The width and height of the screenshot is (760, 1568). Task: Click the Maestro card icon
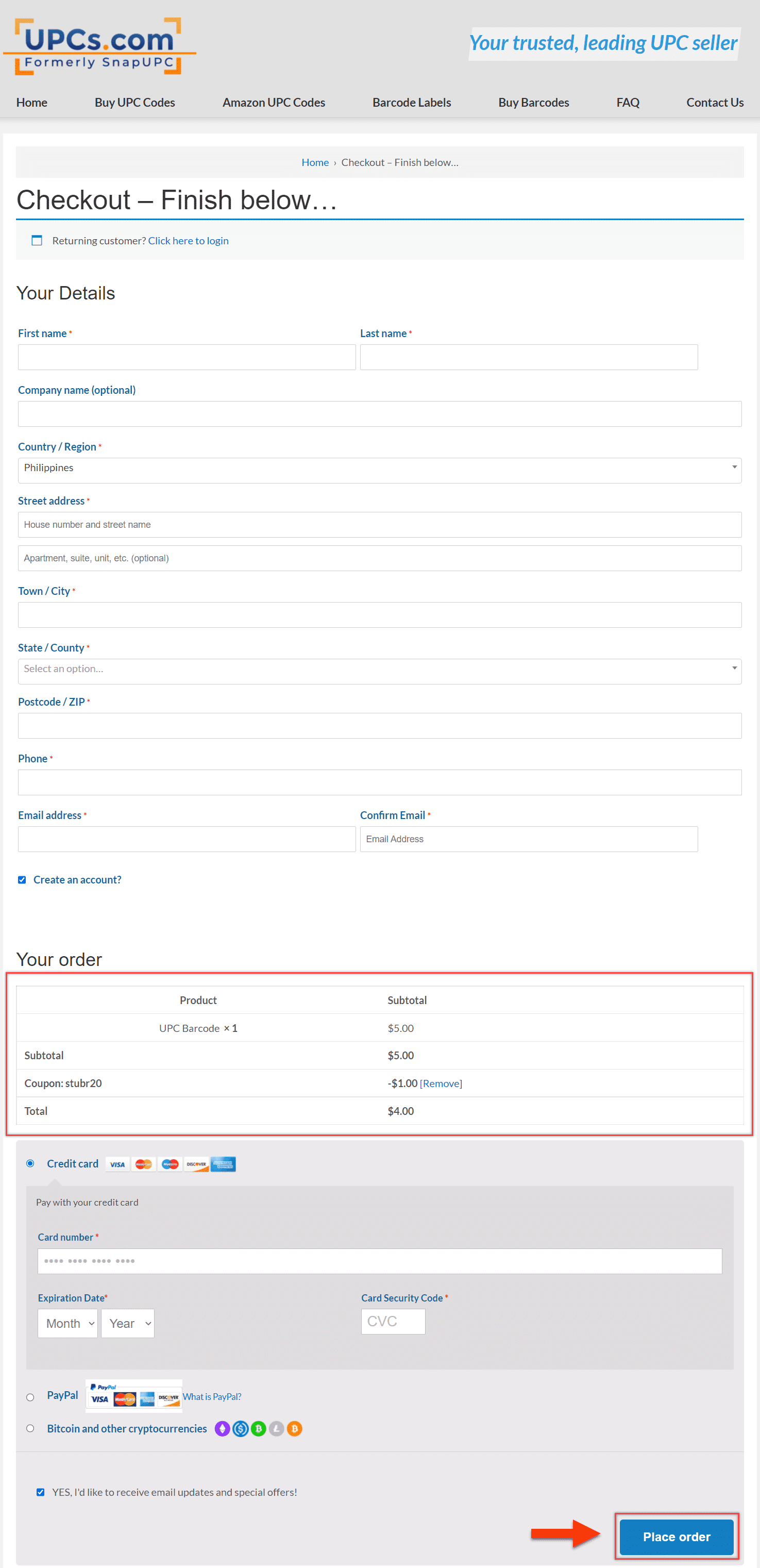(171, 1164)
